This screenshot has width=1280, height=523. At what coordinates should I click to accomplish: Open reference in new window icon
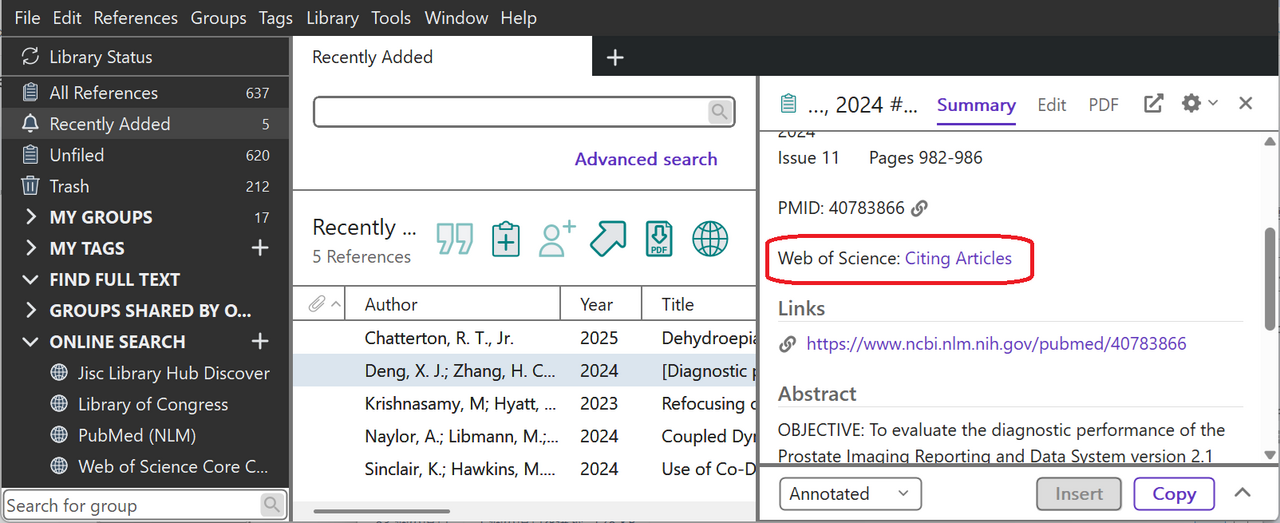1153,104
